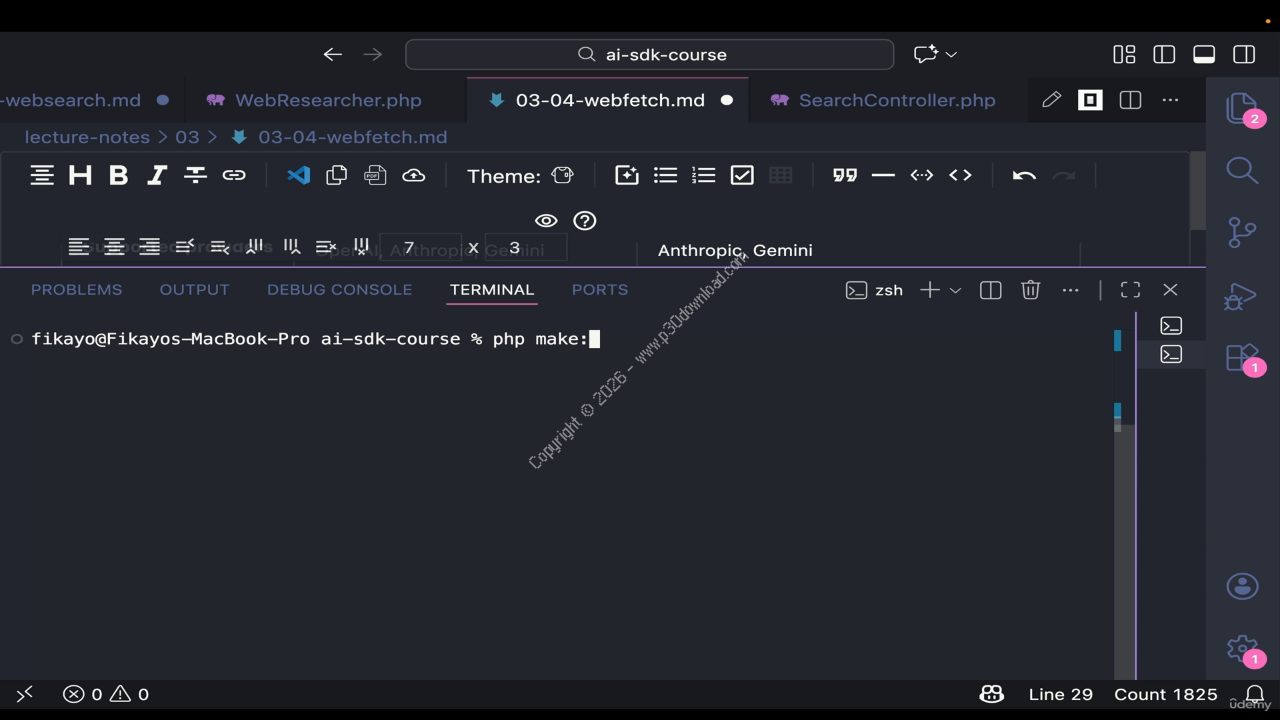
Task: Undo the last edit in toolbar
Action: point(1024,176)
